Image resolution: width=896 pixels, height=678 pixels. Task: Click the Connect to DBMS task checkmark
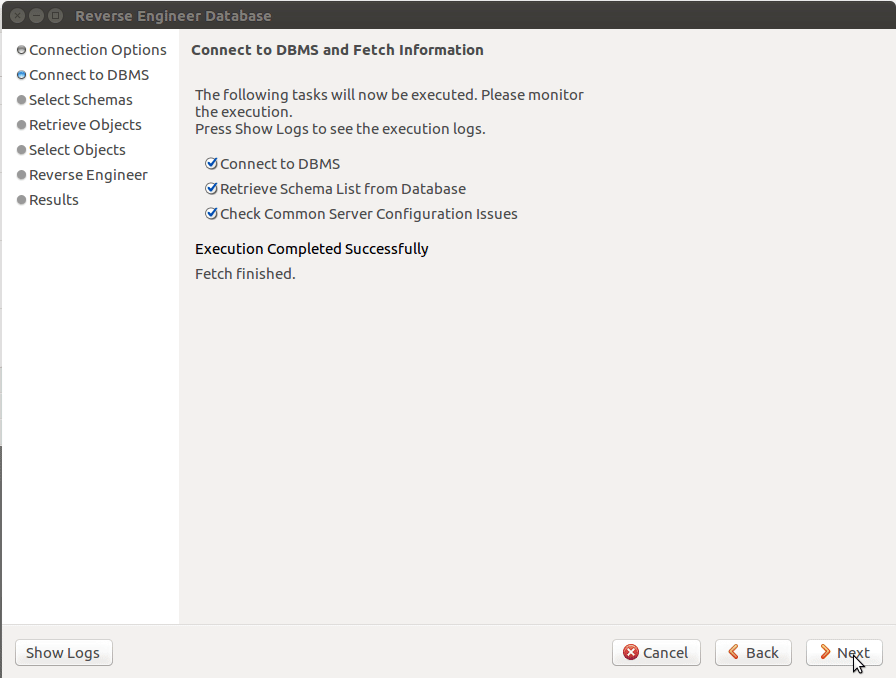point(211,164)
